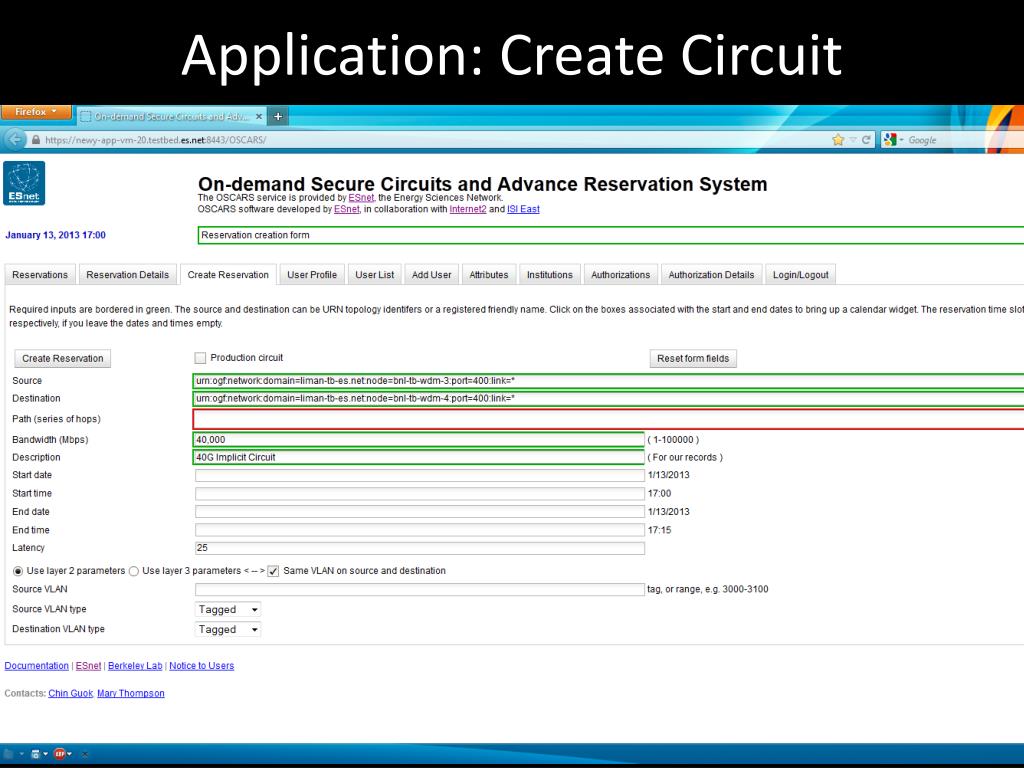
Task: Click Reset form fields button
Action: pyautogui.click(x=693, y=359)
